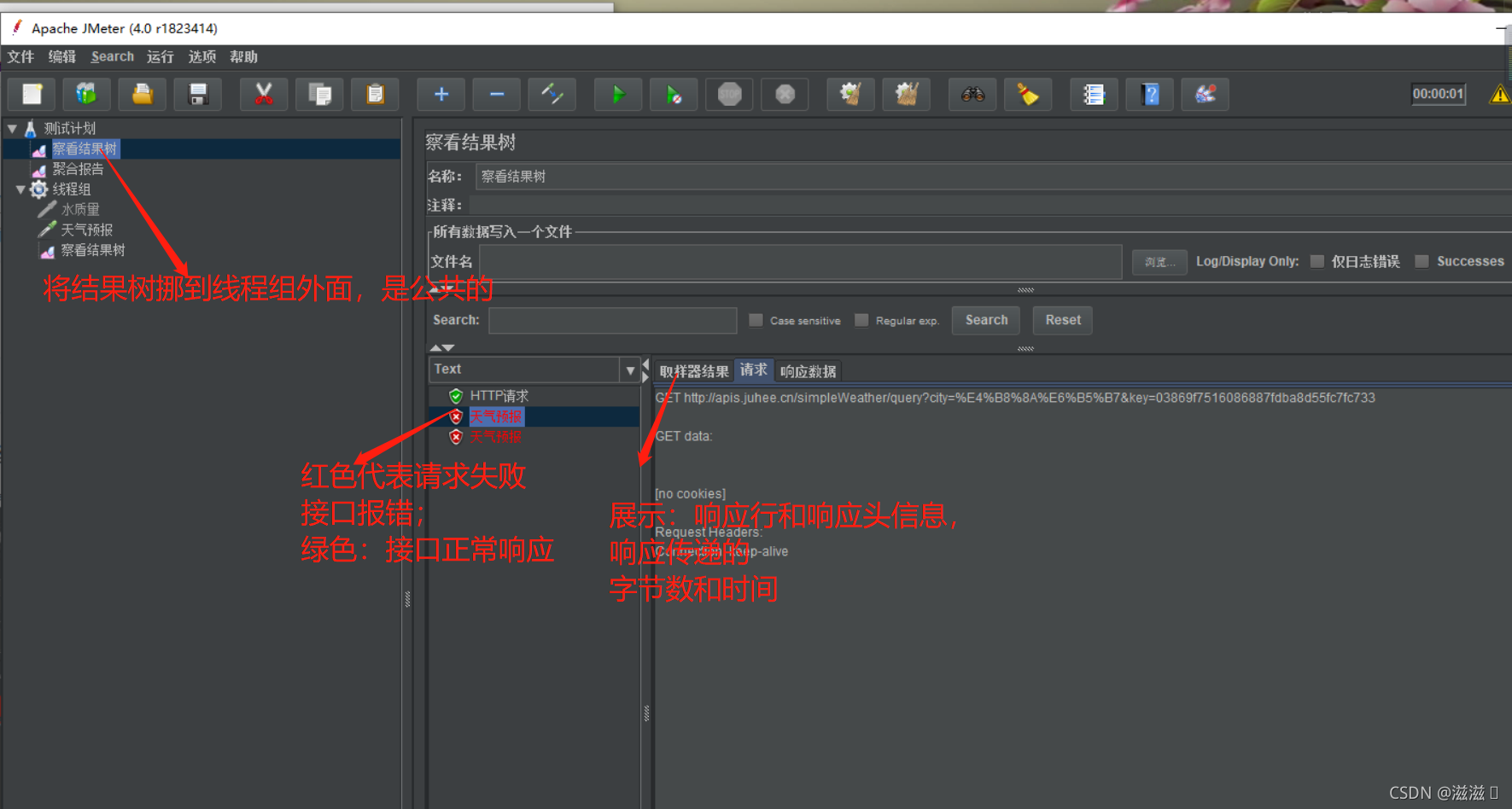Click the Cut scissors icon
Viewport: 1512px width, 809px height.
(264, 94)
